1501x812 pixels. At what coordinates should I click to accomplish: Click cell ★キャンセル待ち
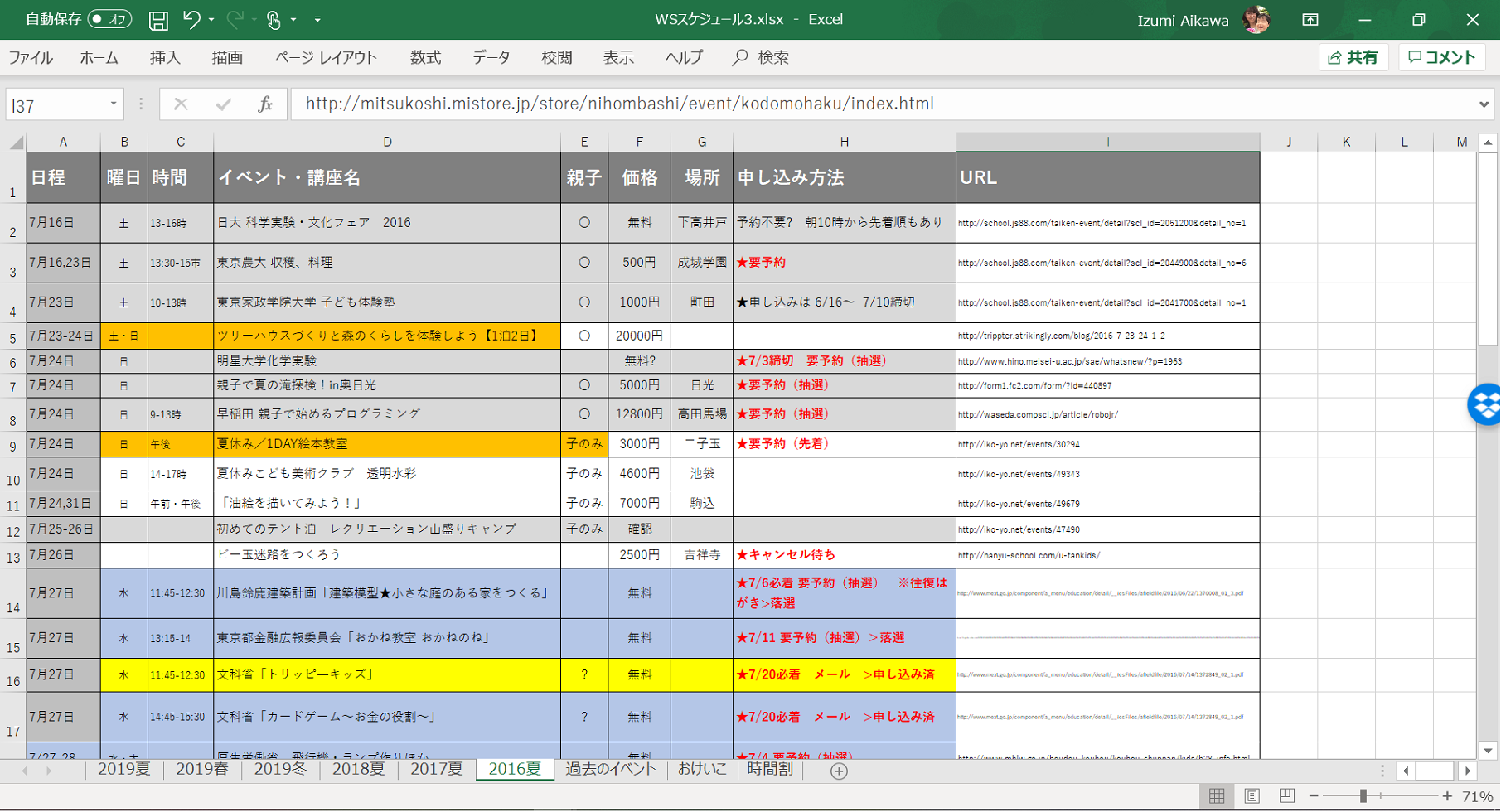pyautogui.click(x=844, y=555)
